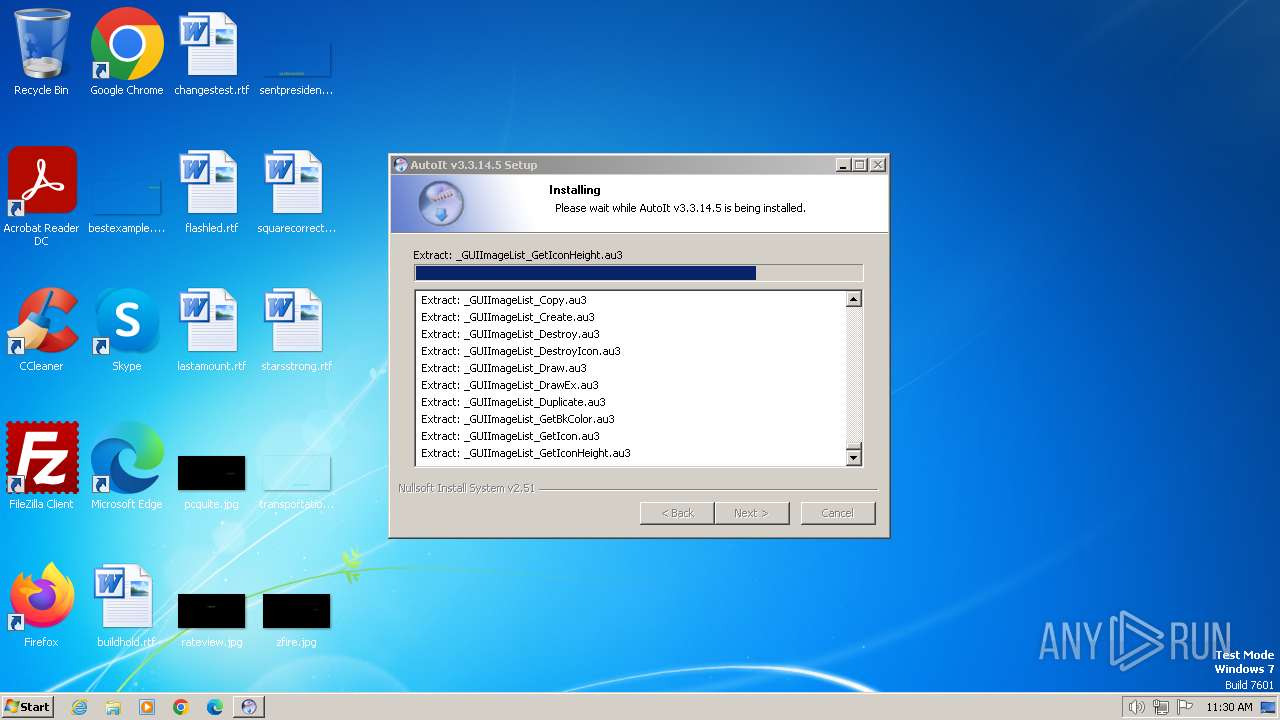The width and height of the screenshot is (1280, 720).
Task: Click the Extract status label above progress
Action: pyautogui.click(x=518, y=255)
